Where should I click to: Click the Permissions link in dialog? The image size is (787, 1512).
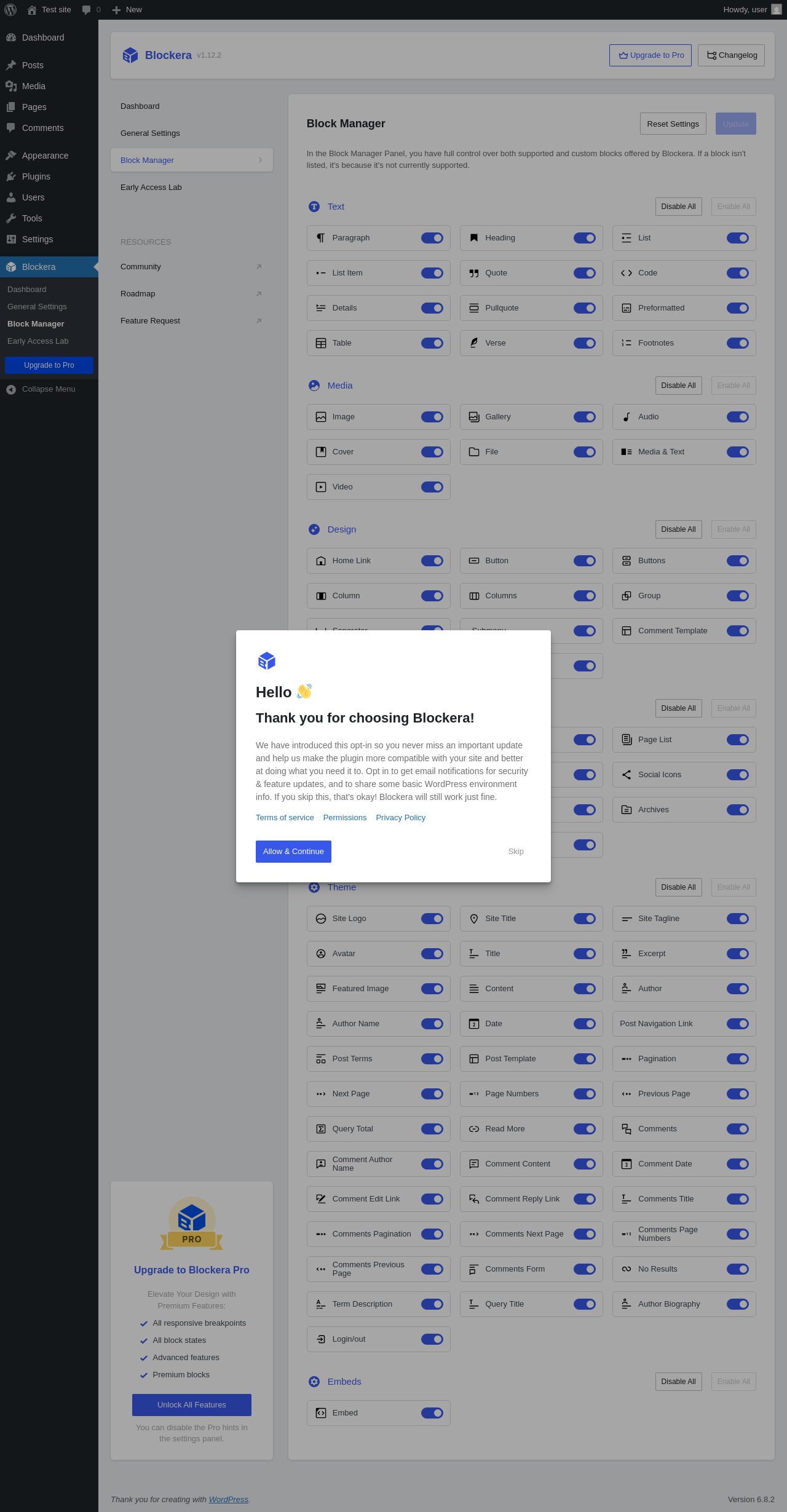[345, 818]
